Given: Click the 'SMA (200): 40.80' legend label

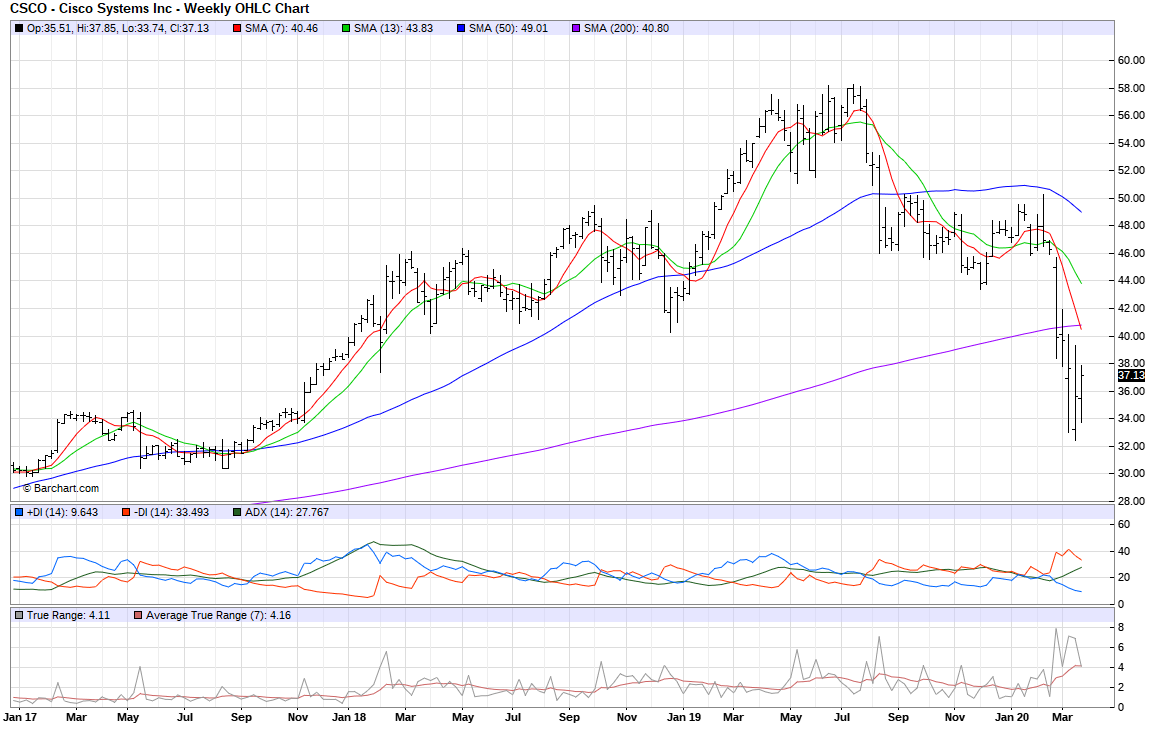Looking at the screenshot, I should coord(627,29).
